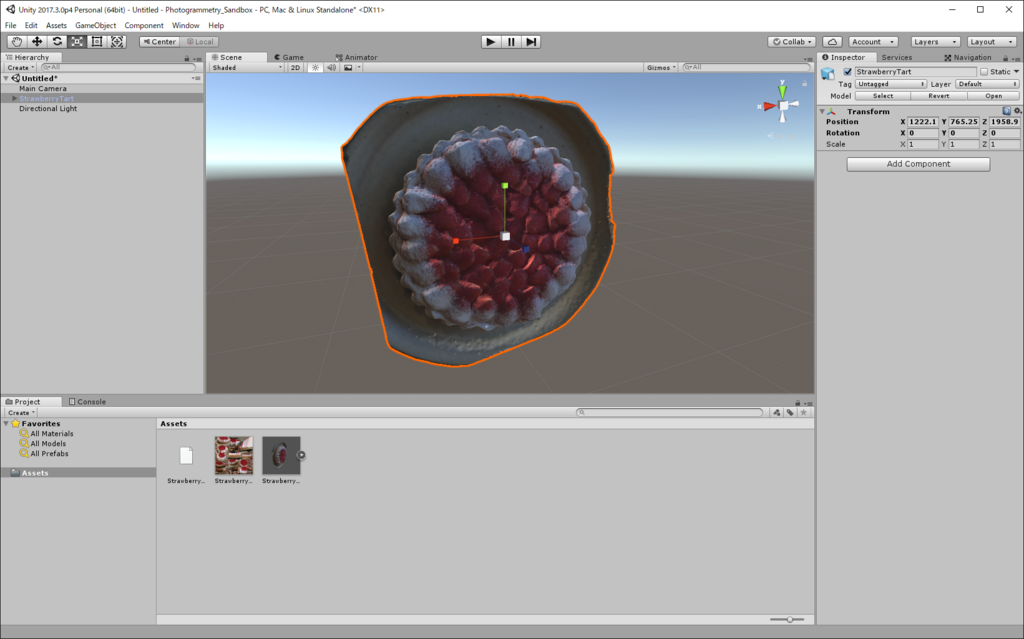The height and width of the screenshot is (639, 1024).
Task: Enable the Static checkbox
Action: 984,72
